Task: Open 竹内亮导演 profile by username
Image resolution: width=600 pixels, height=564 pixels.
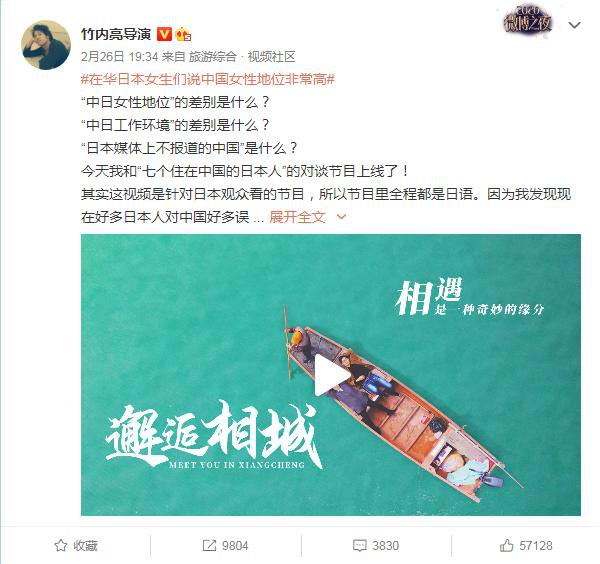Action: click(x=116, y=34)
